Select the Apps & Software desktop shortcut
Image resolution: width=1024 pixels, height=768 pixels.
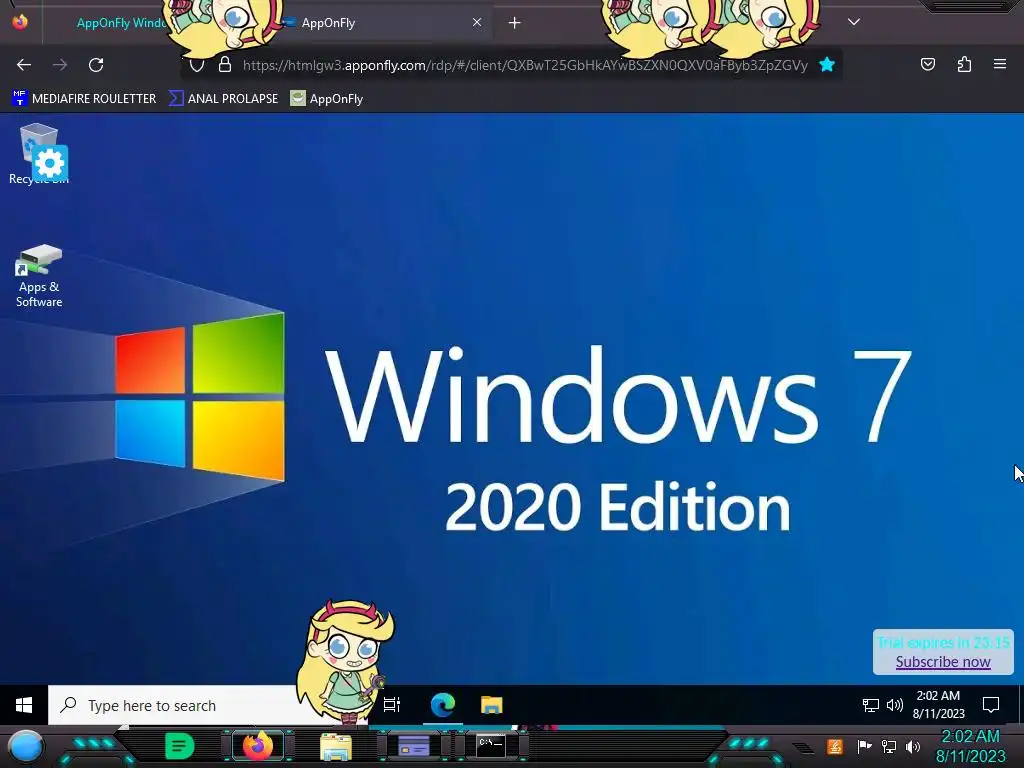pyautogui.click(x=39, y=276)
